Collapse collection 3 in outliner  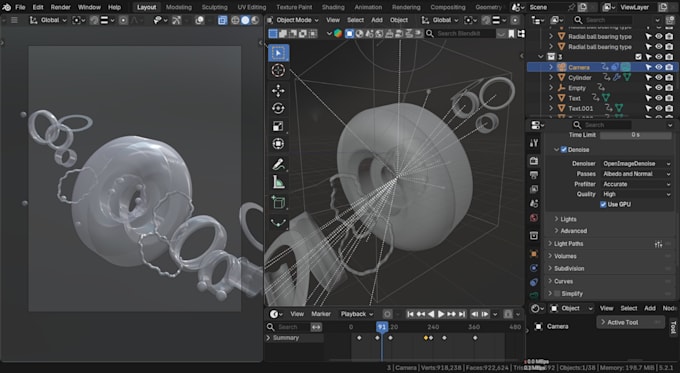(540, 57)
